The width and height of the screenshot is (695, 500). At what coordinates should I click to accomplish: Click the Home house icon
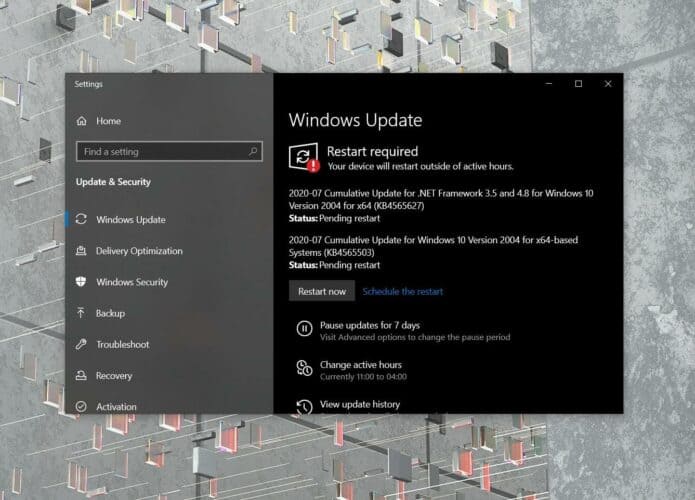tap(82, 121)
